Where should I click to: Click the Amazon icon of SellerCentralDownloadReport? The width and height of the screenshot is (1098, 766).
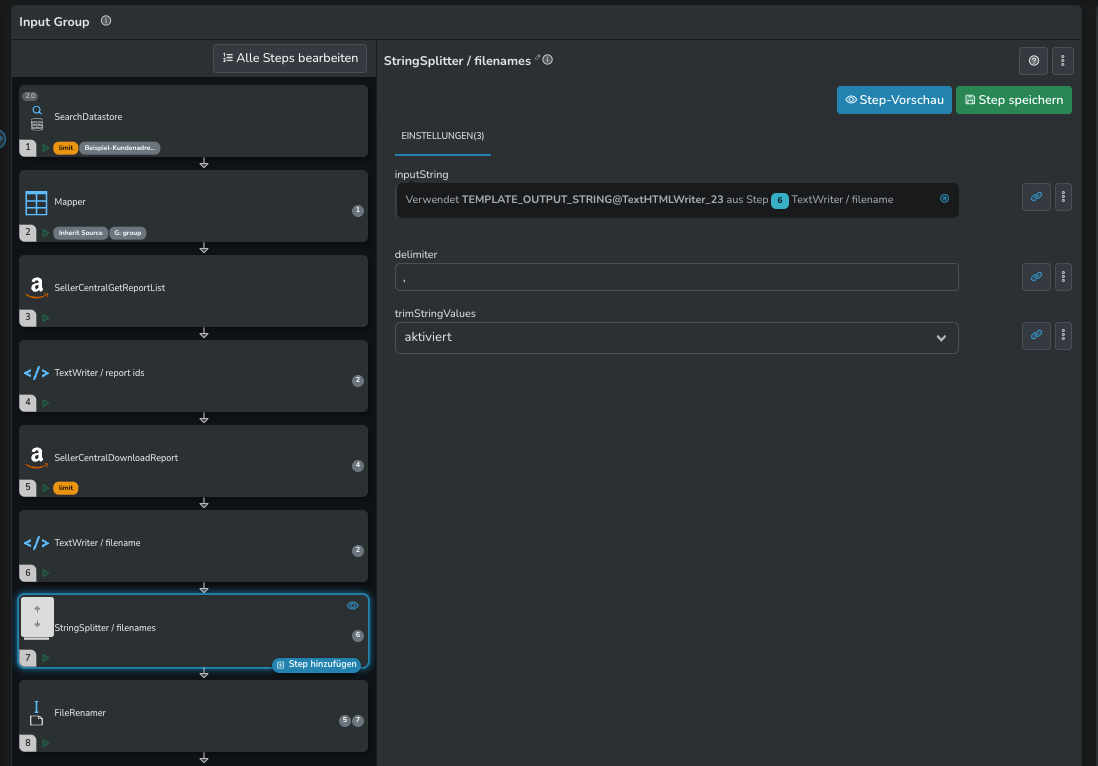tap(36, 457)
